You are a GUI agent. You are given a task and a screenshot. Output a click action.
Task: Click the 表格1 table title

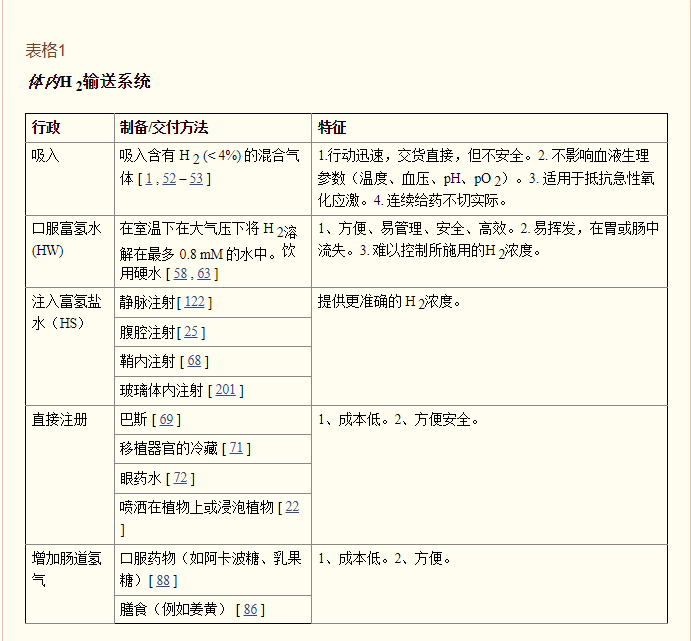[x=46, y=51]
